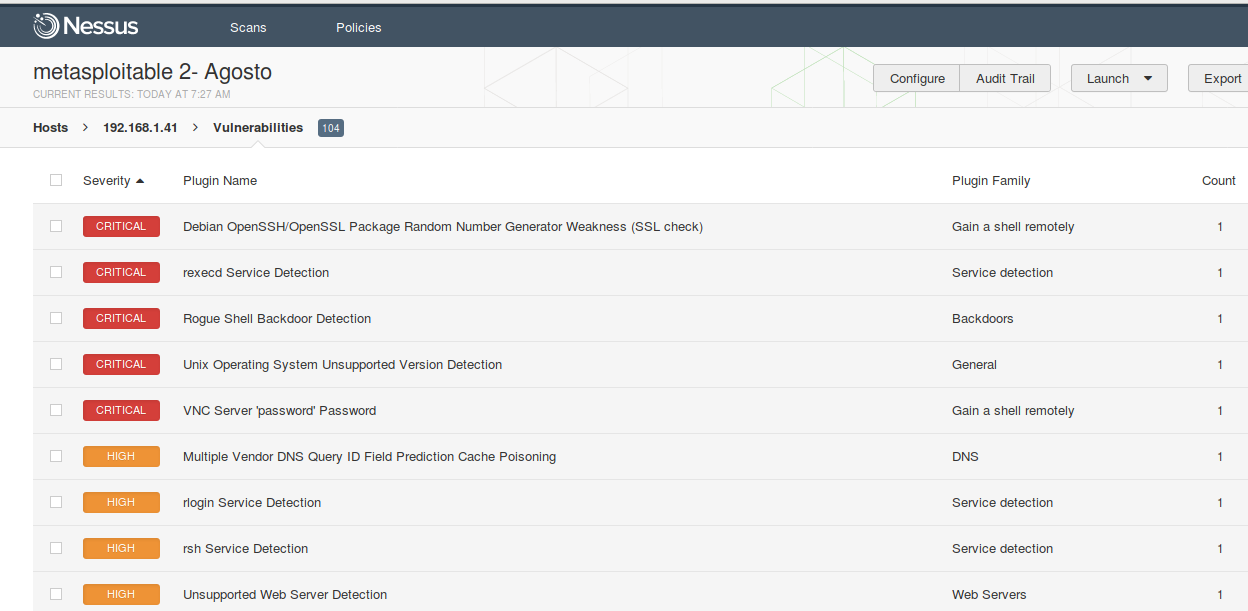Image resolution: width=1248 pixels, height=611 pixels.
Task: Open Unix Operating System Unsupported Version Detection
Action: pyautogui.click(x=343, y=365)
